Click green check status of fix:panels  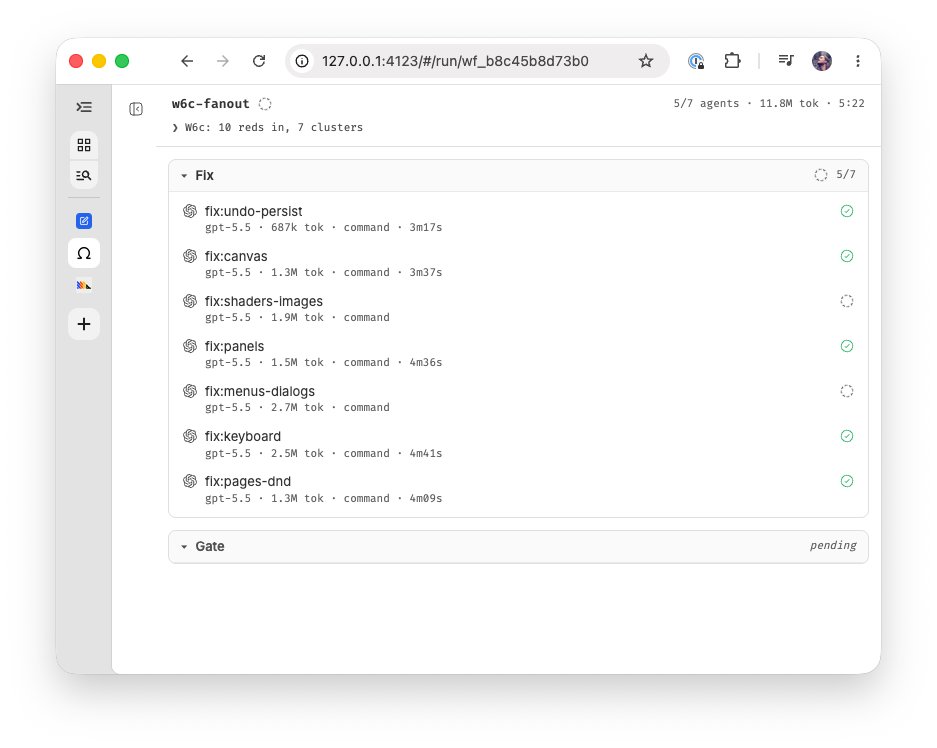847,346
